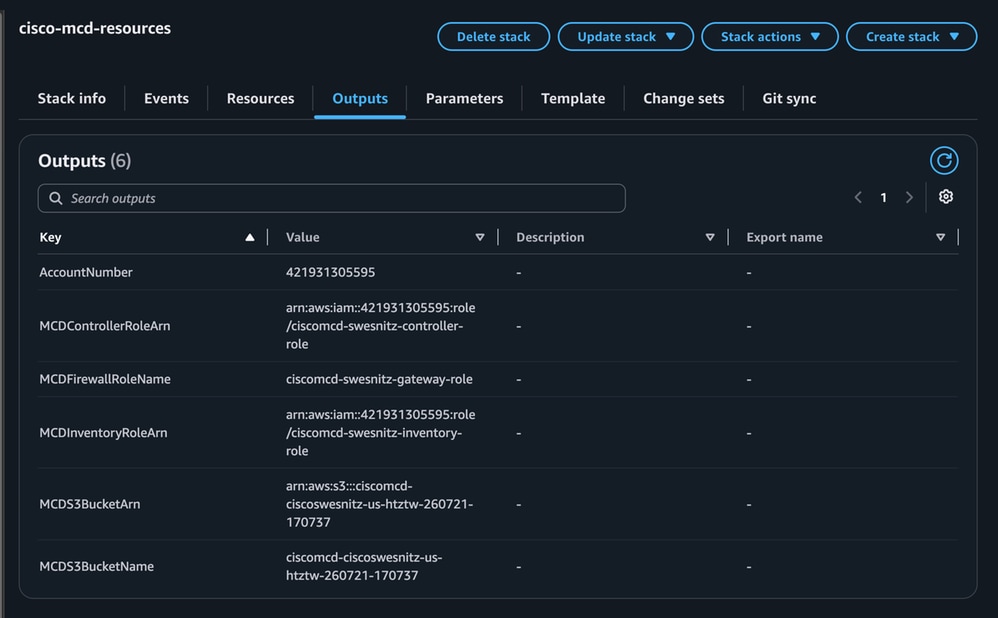998x618 pixels.
Task: Click the Key column header
Action: tap(50, 237)
